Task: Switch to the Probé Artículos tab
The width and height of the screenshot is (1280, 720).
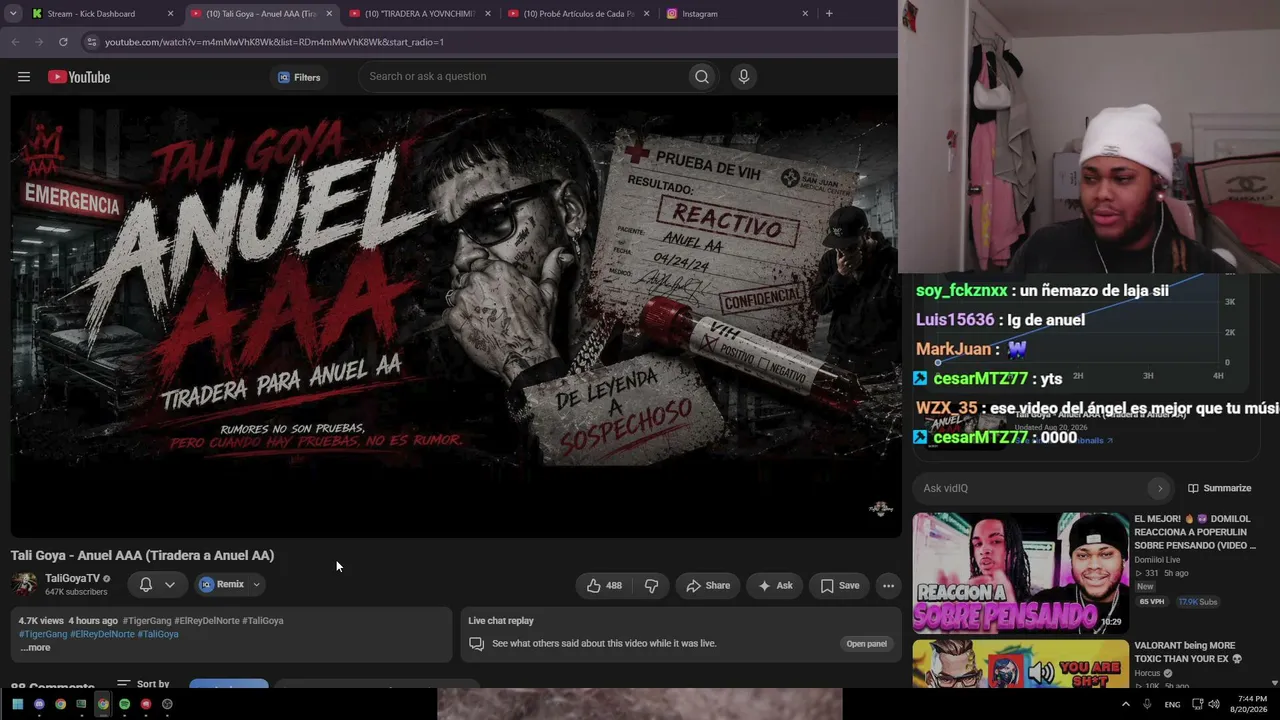Action: [578, 14]
